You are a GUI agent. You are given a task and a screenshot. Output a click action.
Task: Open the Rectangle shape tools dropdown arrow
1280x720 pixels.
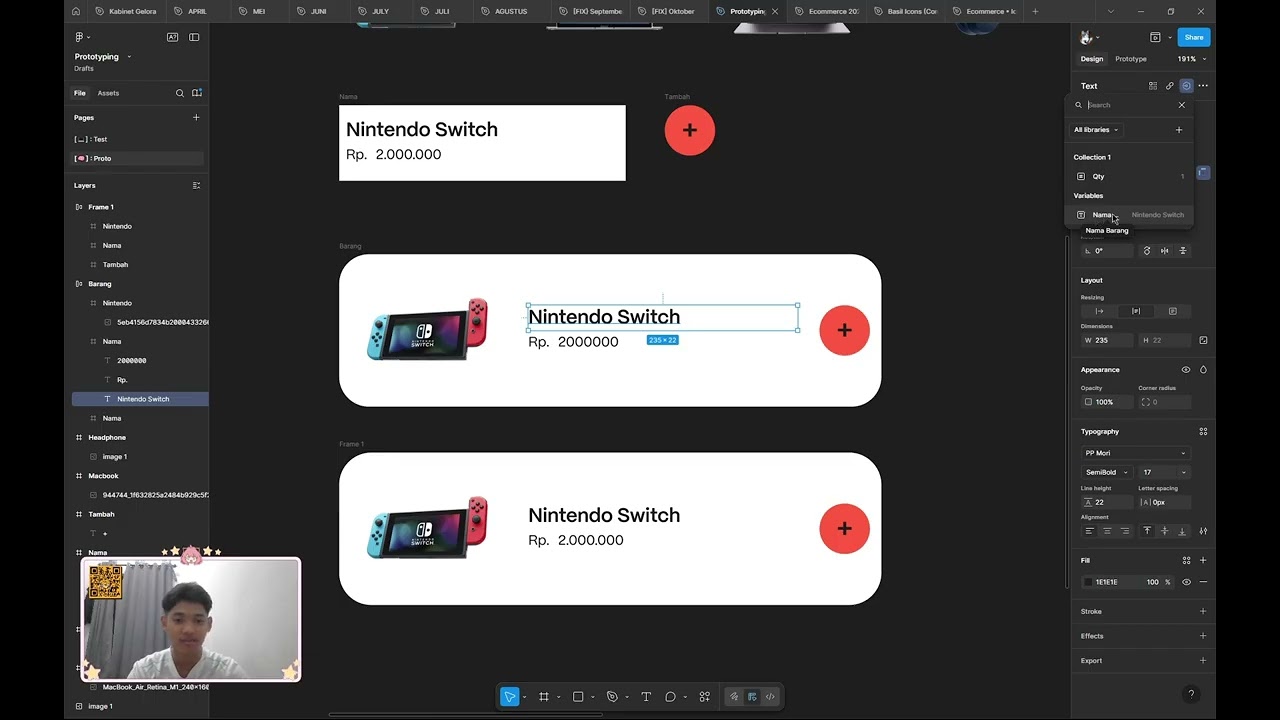[592, 697]
